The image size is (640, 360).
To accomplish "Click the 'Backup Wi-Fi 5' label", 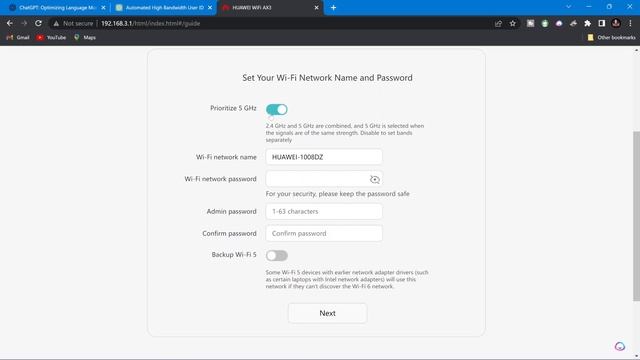I will point(234,255).
